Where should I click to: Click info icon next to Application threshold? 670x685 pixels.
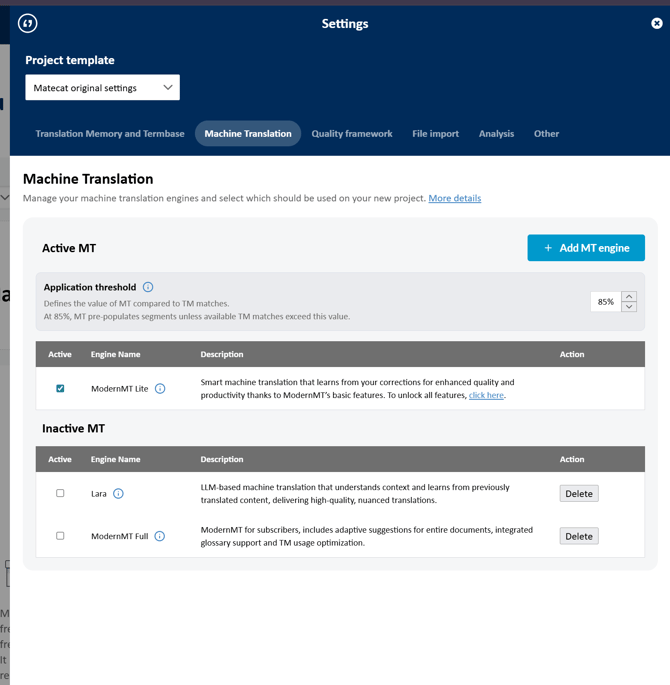coord(148,287)
